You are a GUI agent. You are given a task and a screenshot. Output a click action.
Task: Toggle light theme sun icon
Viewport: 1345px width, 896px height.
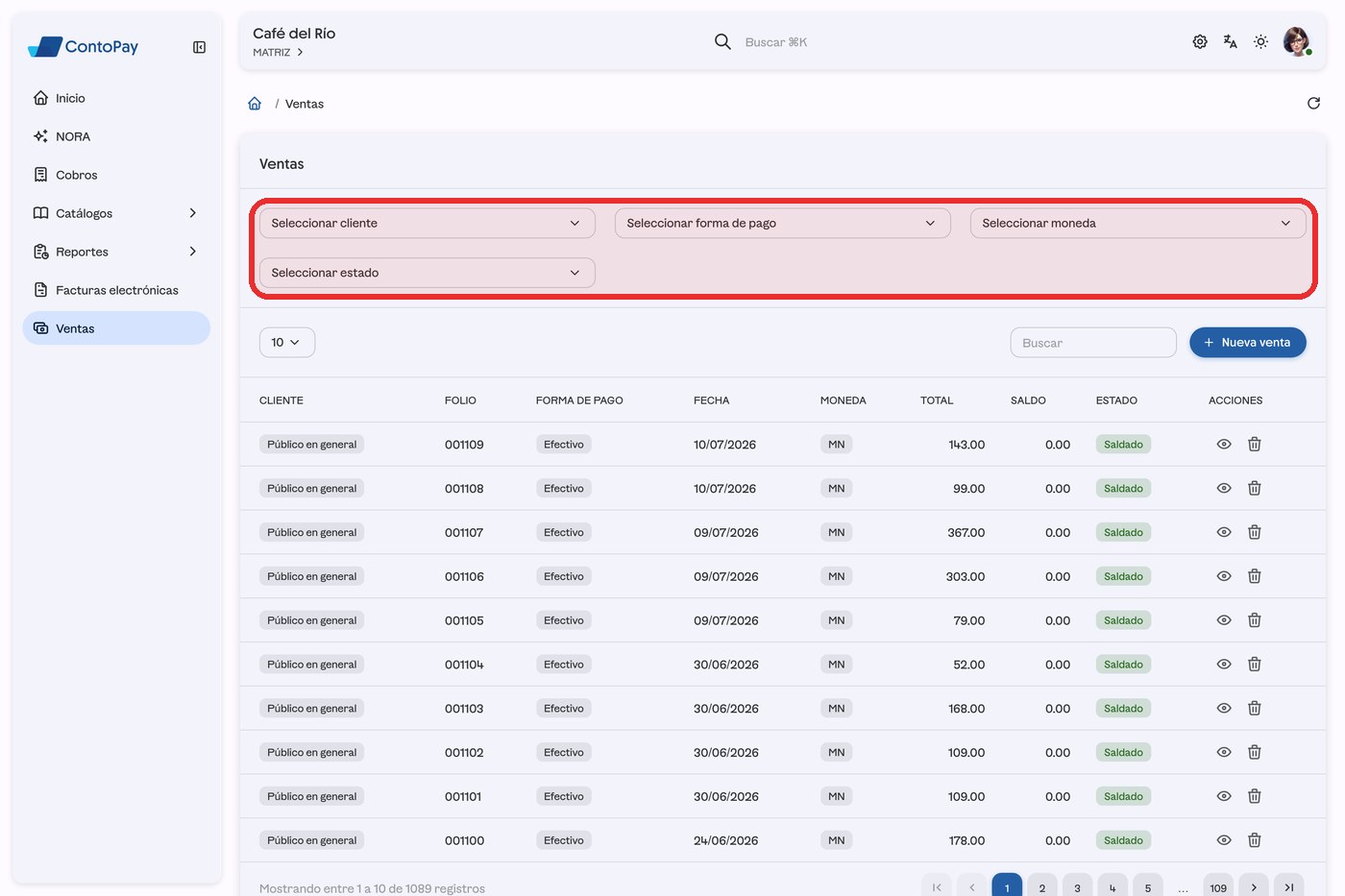click(1260, 41)
